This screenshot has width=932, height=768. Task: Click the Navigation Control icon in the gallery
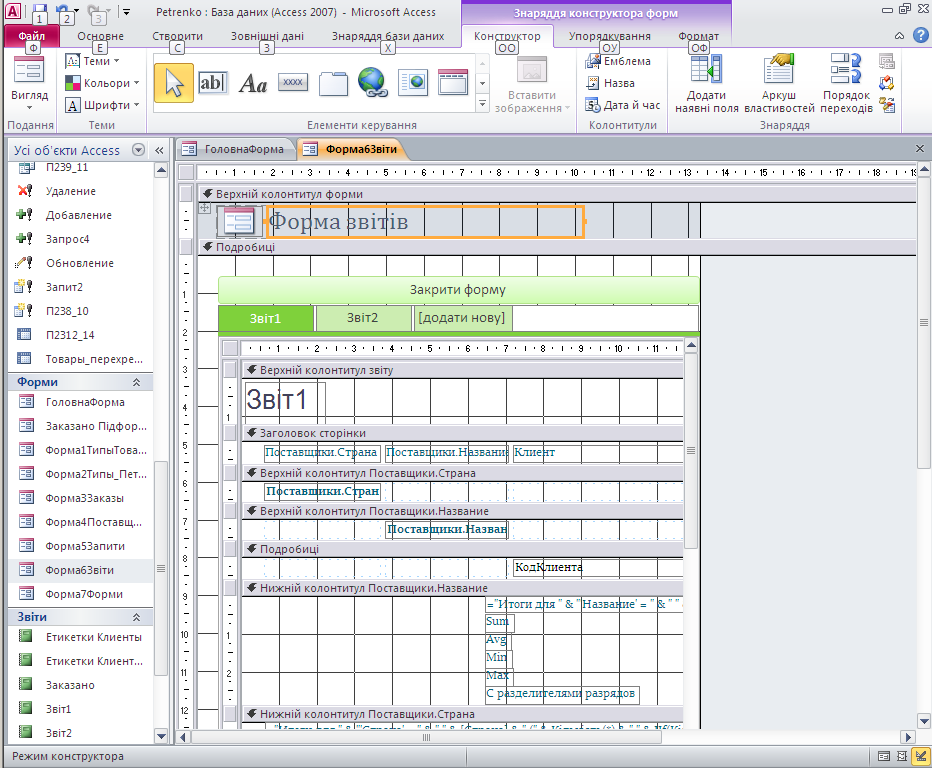[x=453, y=83]
